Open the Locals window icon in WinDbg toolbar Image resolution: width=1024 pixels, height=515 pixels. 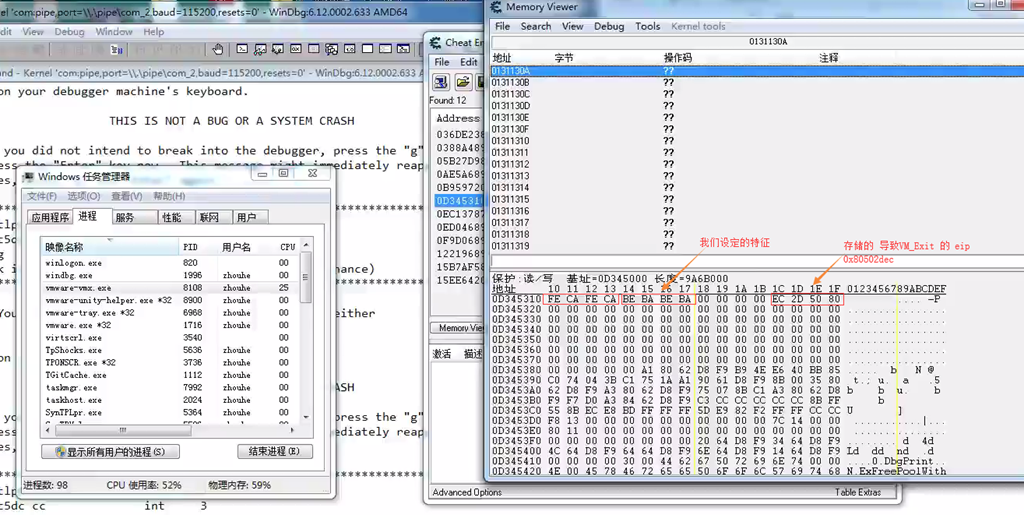(278, 49)
